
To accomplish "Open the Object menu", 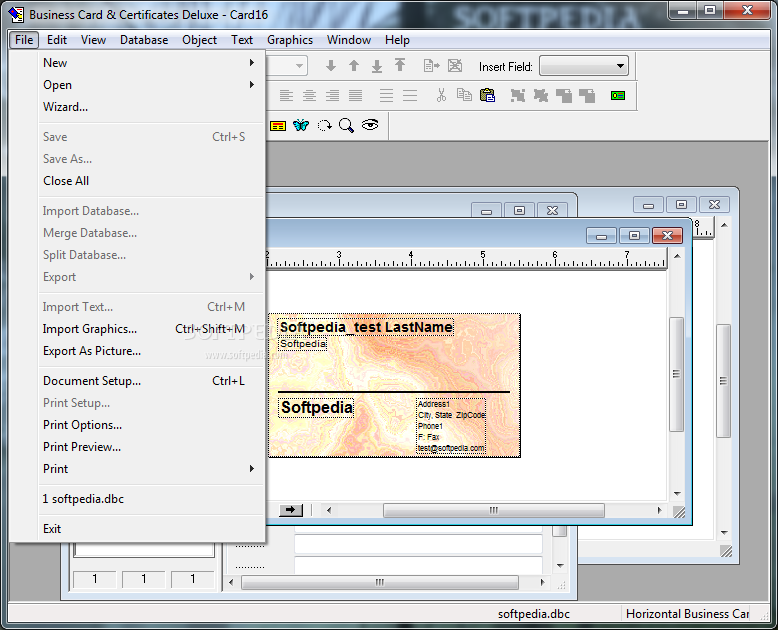I will coord(199,40).
